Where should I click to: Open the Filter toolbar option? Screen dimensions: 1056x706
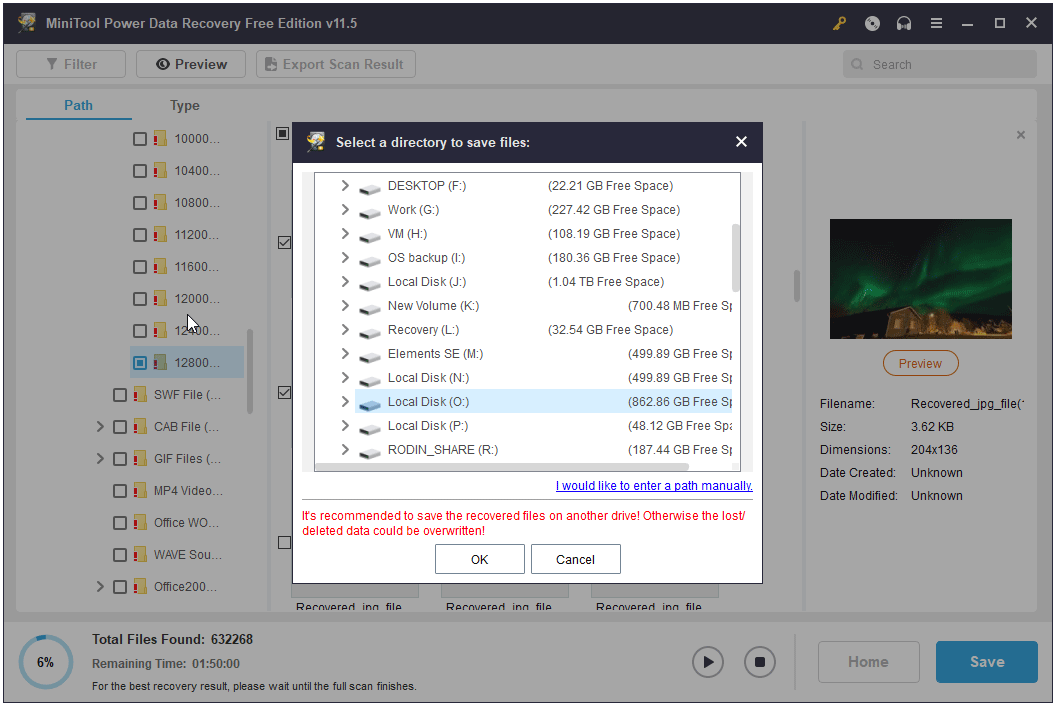coord(71,64)
